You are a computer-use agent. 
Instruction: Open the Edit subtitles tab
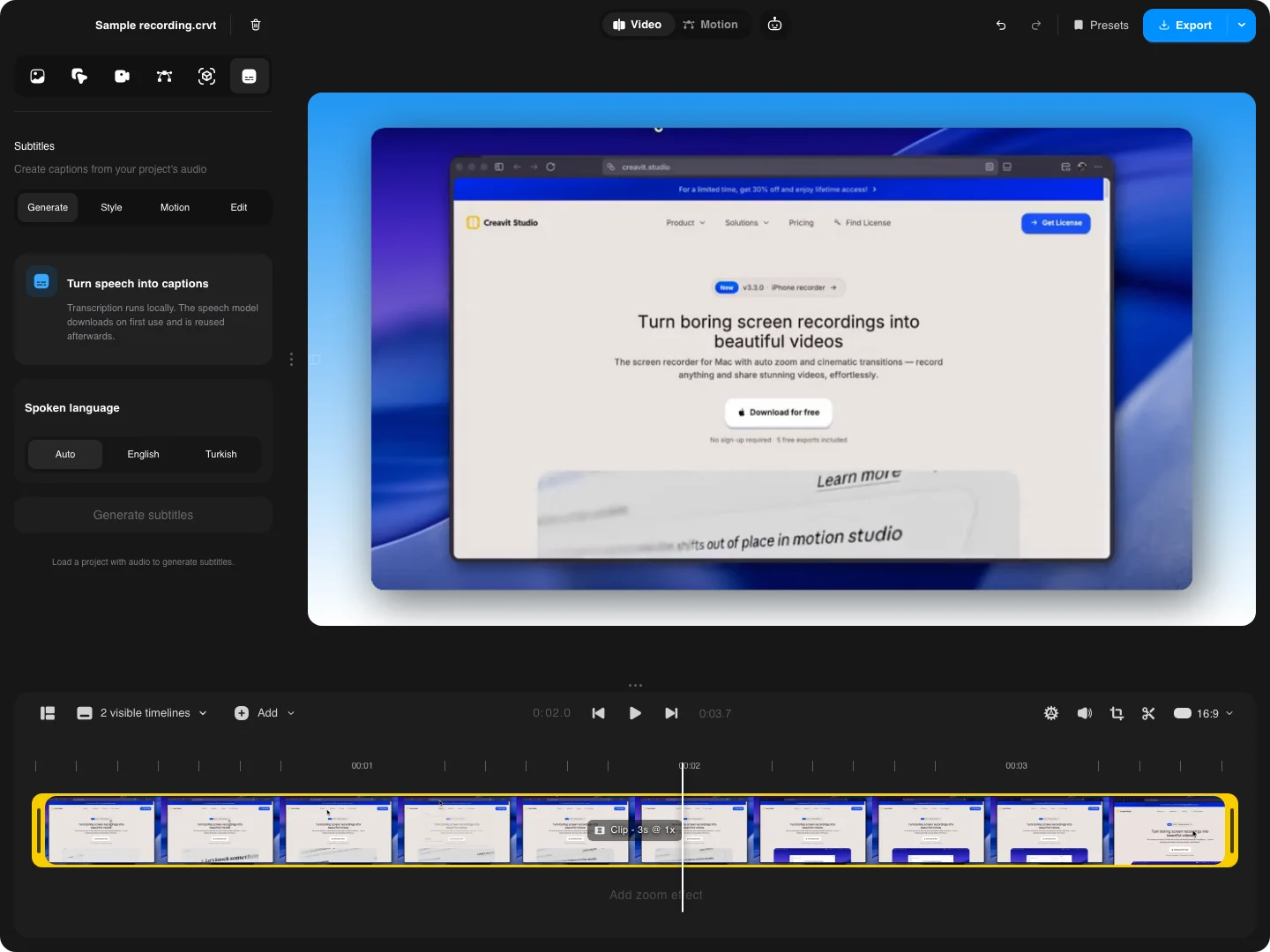[x=239, y=208]
